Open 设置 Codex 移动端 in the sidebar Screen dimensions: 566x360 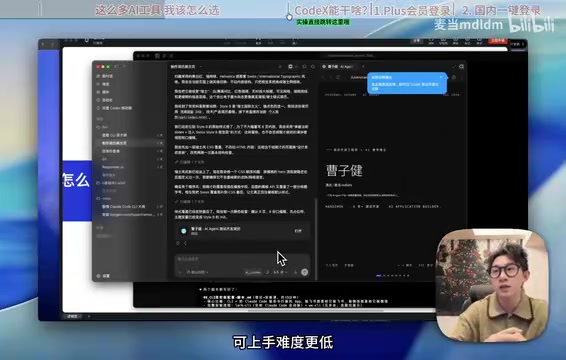point(114,108)
